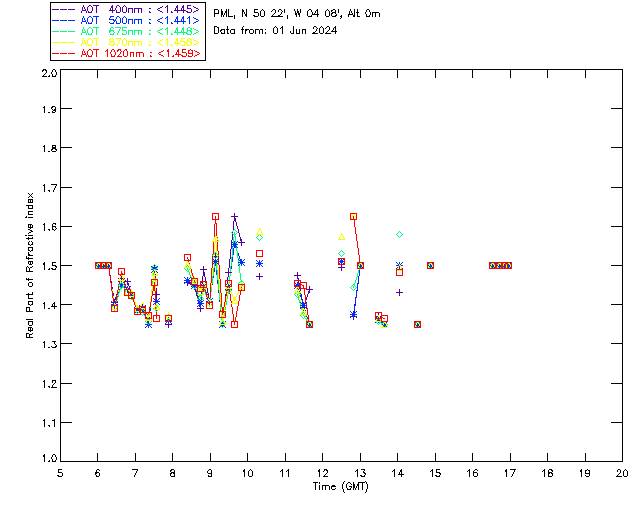Click the x-axis label 5
Screen dimensions: 640x512
coord(60,473)
